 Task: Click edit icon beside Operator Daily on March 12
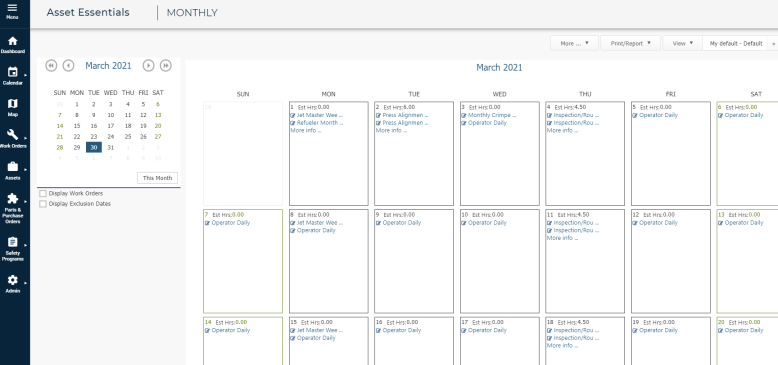coord(635,223)
